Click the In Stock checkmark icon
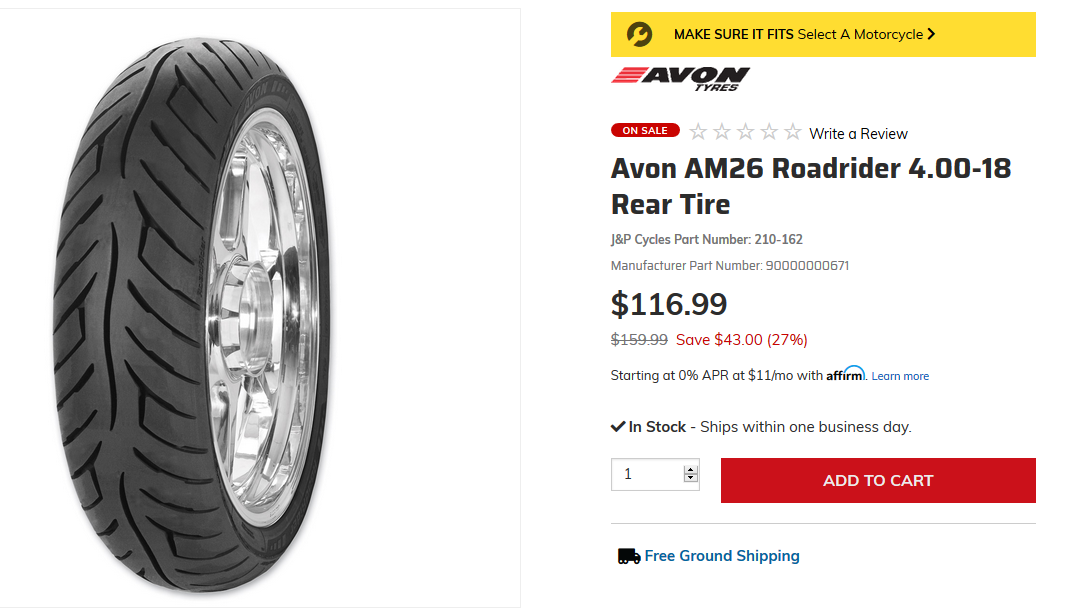 click(618, 427)
